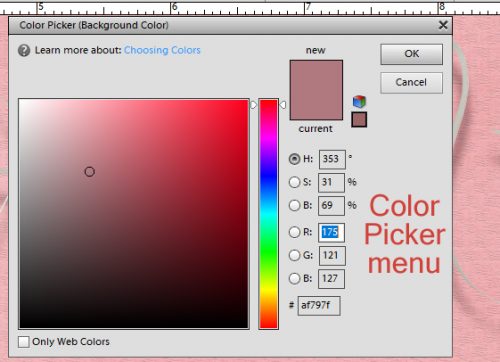Click the blue value field 127
500x362 pixels.
[x=331, y=279]
